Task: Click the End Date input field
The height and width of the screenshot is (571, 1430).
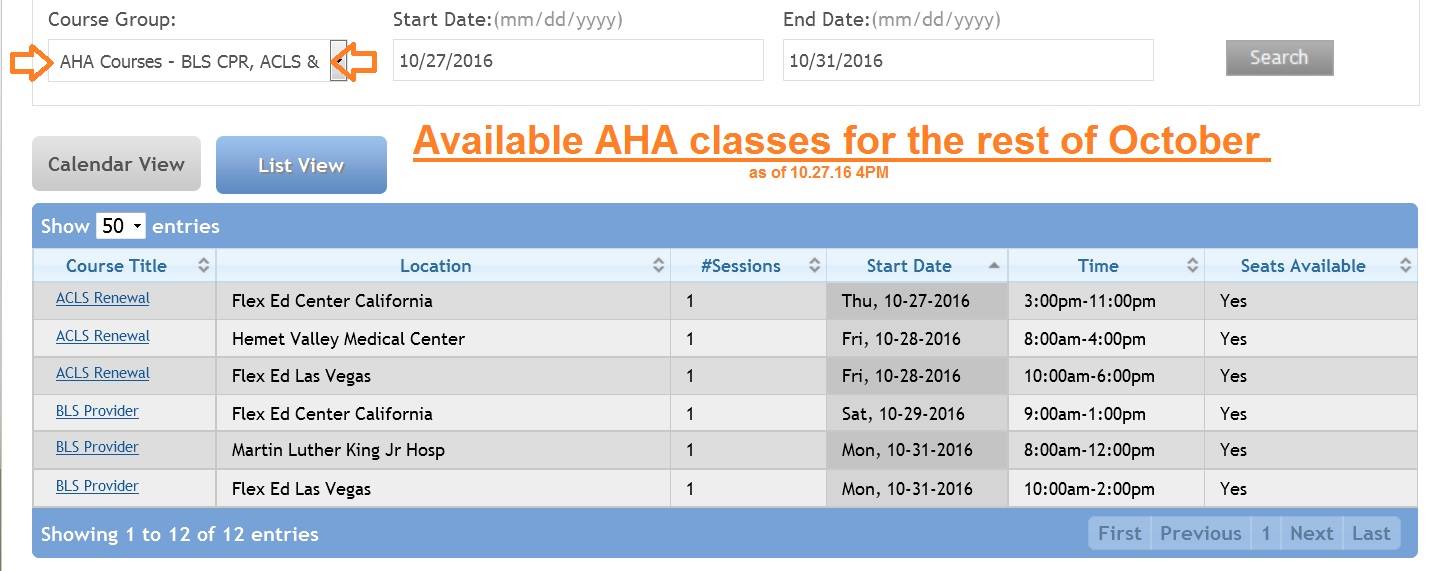Action: coord(968,60)
